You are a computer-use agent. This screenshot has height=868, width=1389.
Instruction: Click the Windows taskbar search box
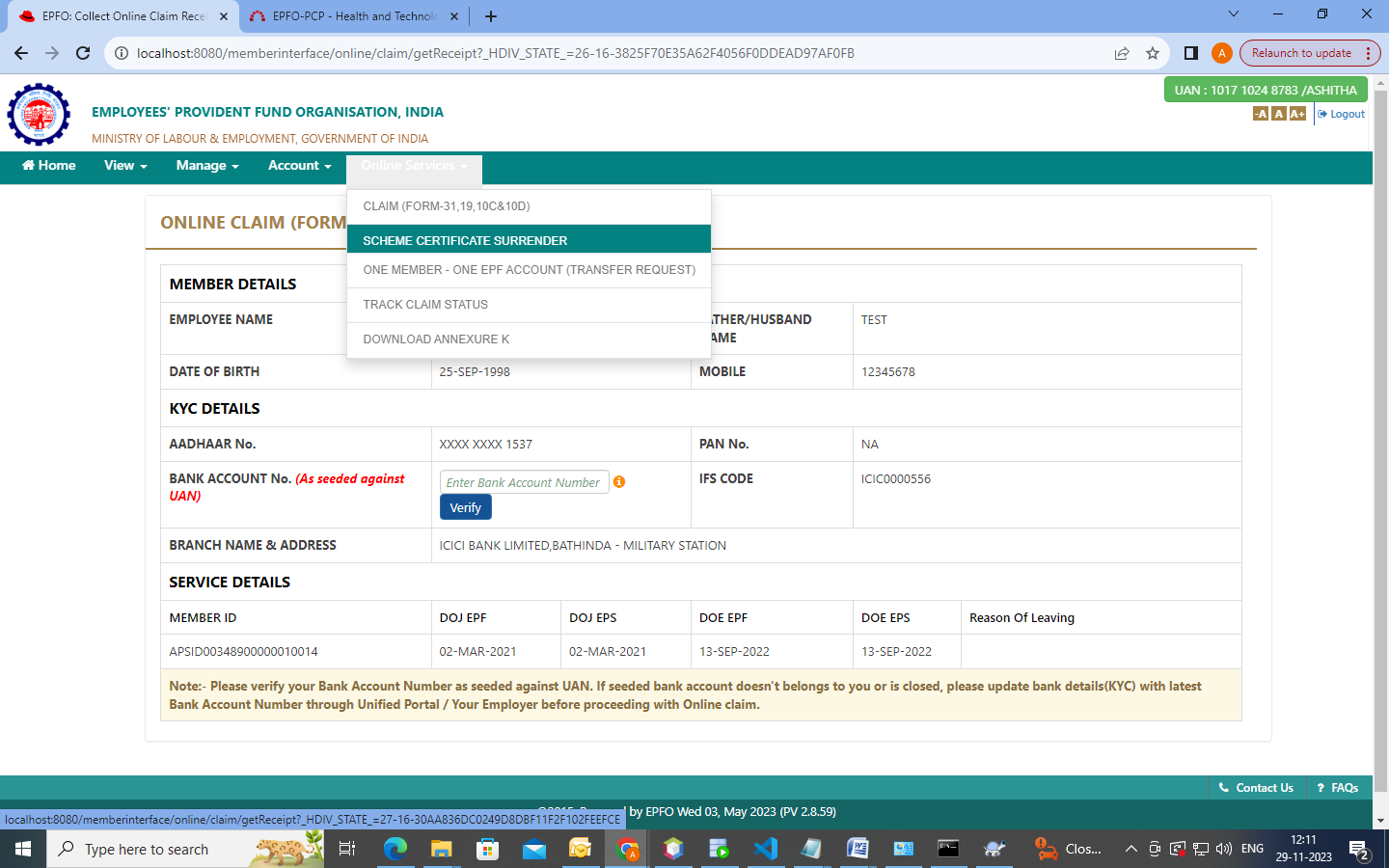pyautogui.click(x=185, y=849)
